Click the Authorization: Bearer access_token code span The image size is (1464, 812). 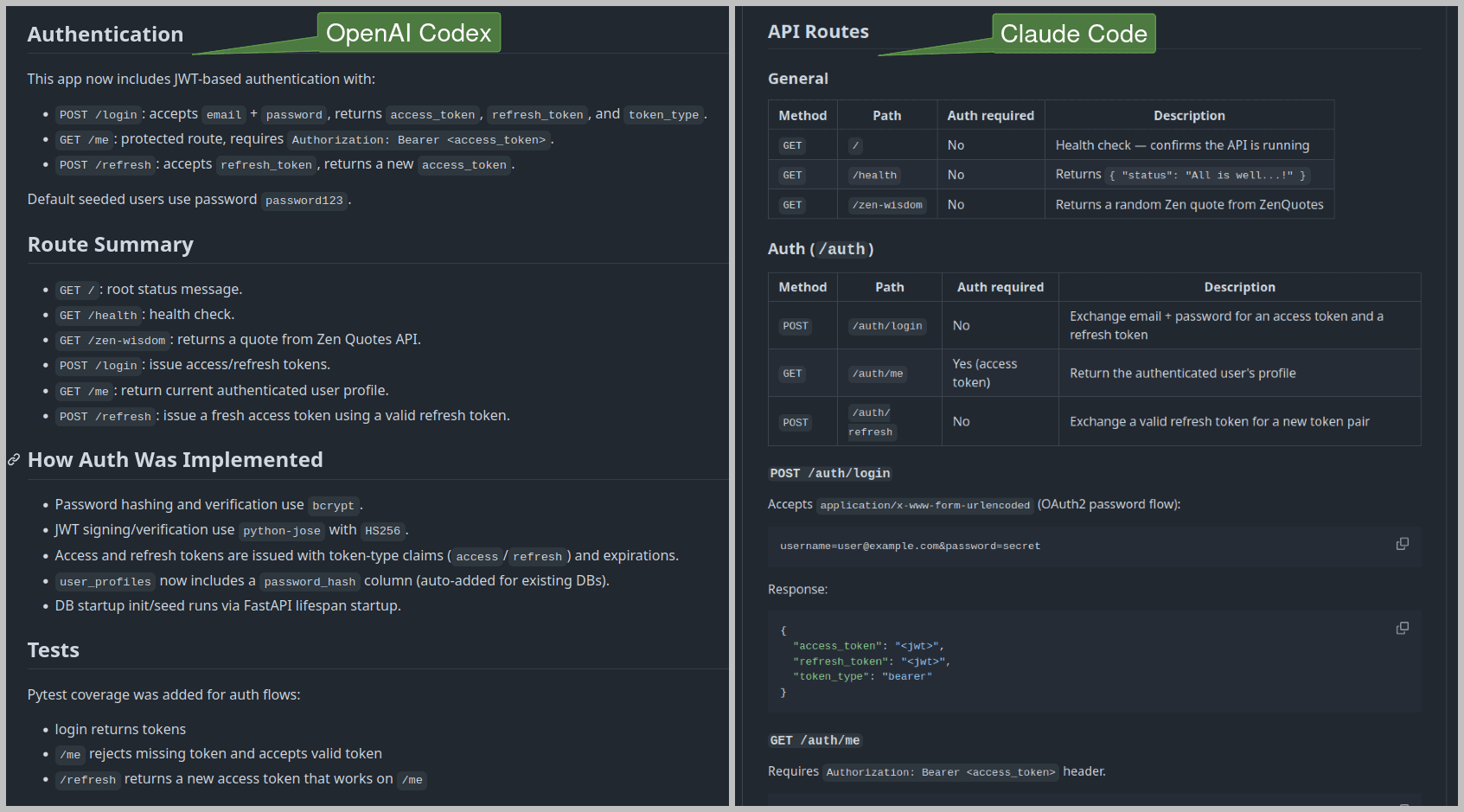coord(421,139)
